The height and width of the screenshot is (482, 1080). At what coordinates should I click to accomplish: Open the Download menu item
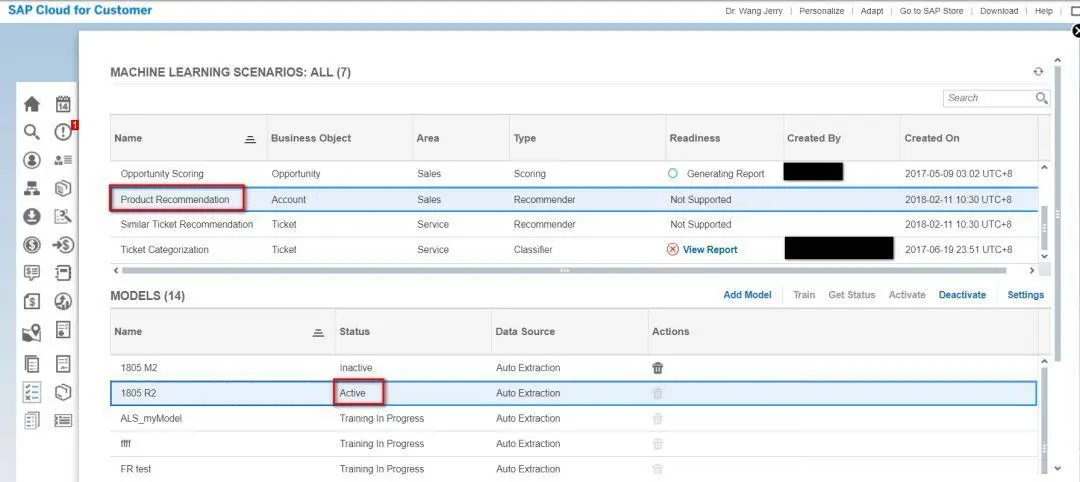(x=999, y=11)
